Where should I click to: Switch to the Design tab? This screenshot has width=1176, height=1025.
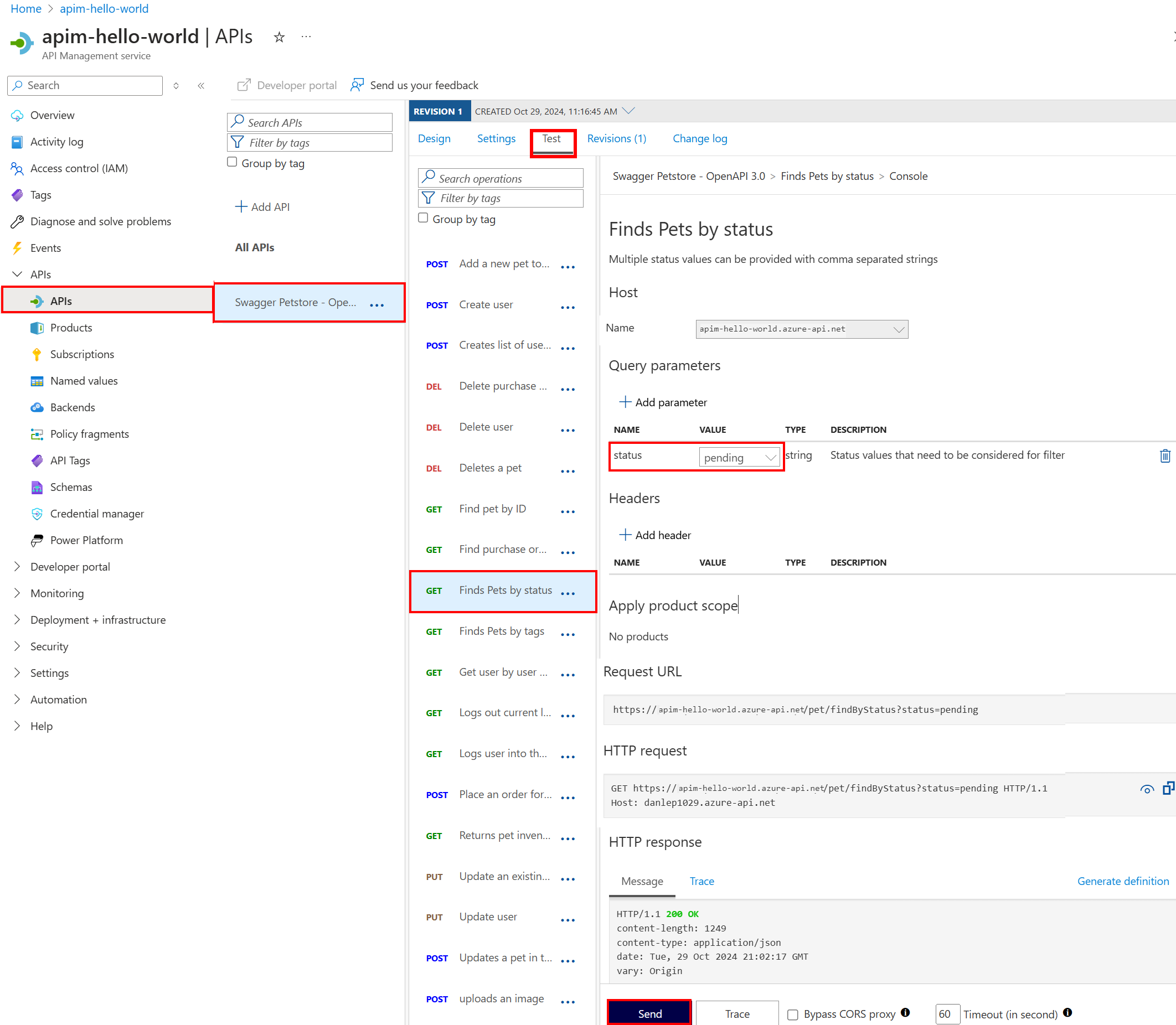pyautogui.click(x=434, y=138)
